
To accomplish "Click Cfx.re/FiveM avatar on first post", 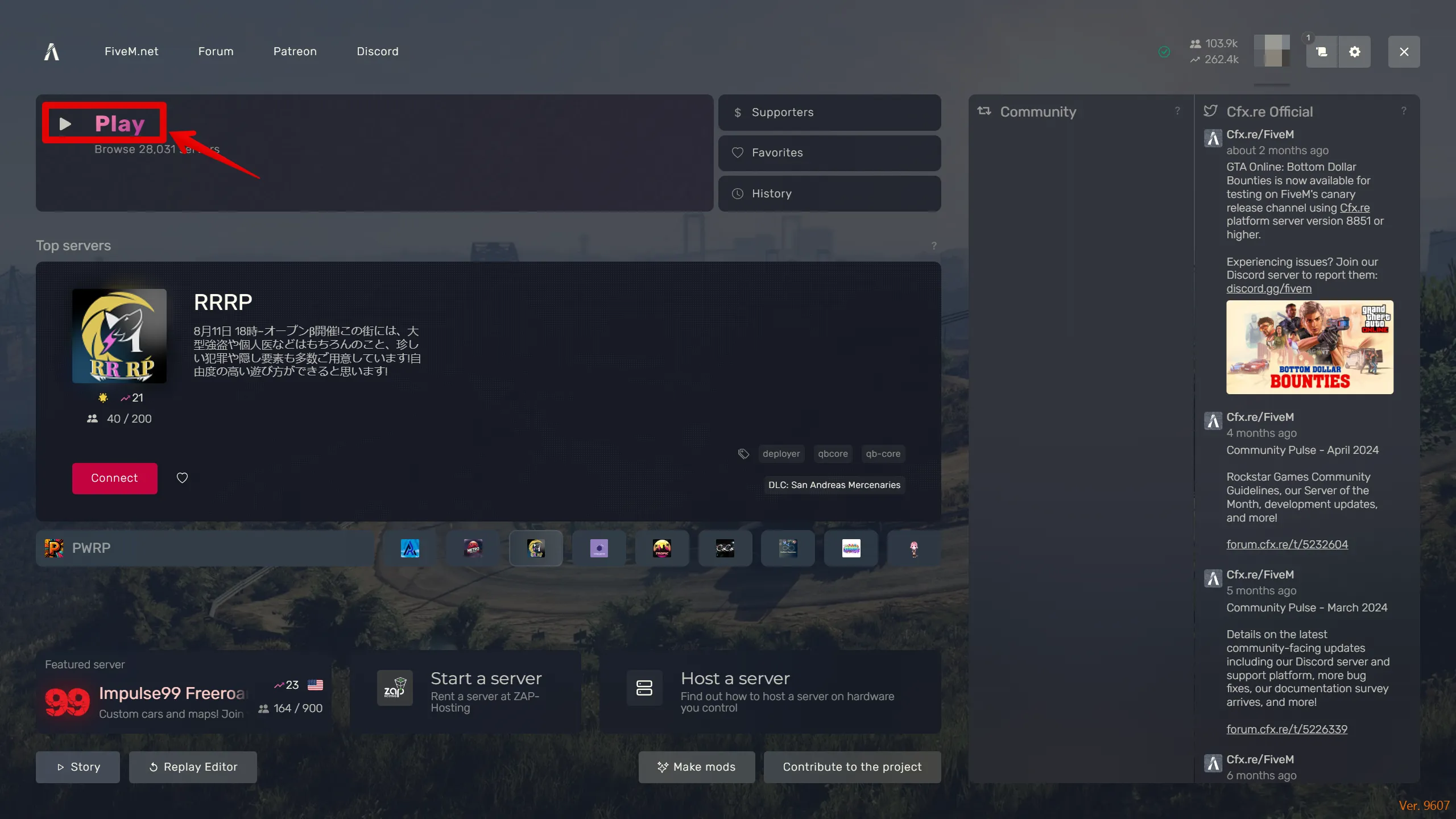I will coord(1213,138).
